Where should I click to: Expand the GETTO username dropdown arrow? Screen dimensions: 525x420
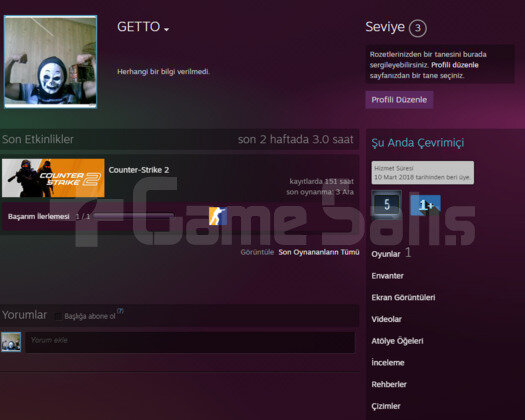[x=166, y=30]
